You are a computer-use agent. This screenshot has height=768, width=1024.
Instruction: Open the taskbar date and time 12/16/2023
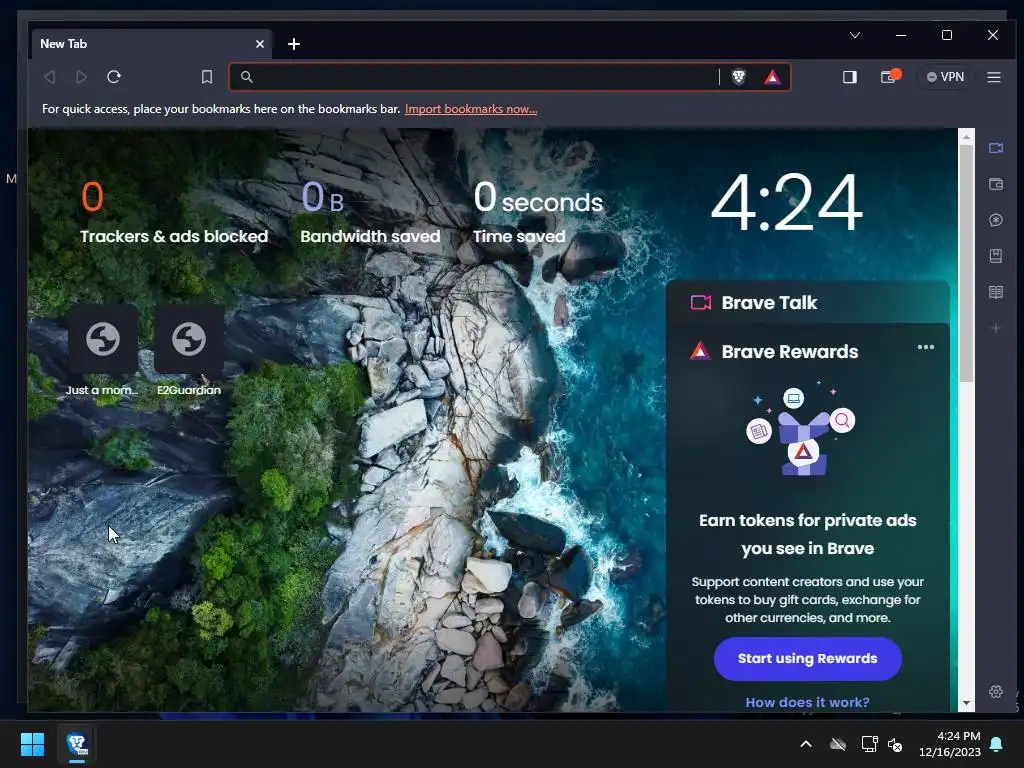coord(950,744)
